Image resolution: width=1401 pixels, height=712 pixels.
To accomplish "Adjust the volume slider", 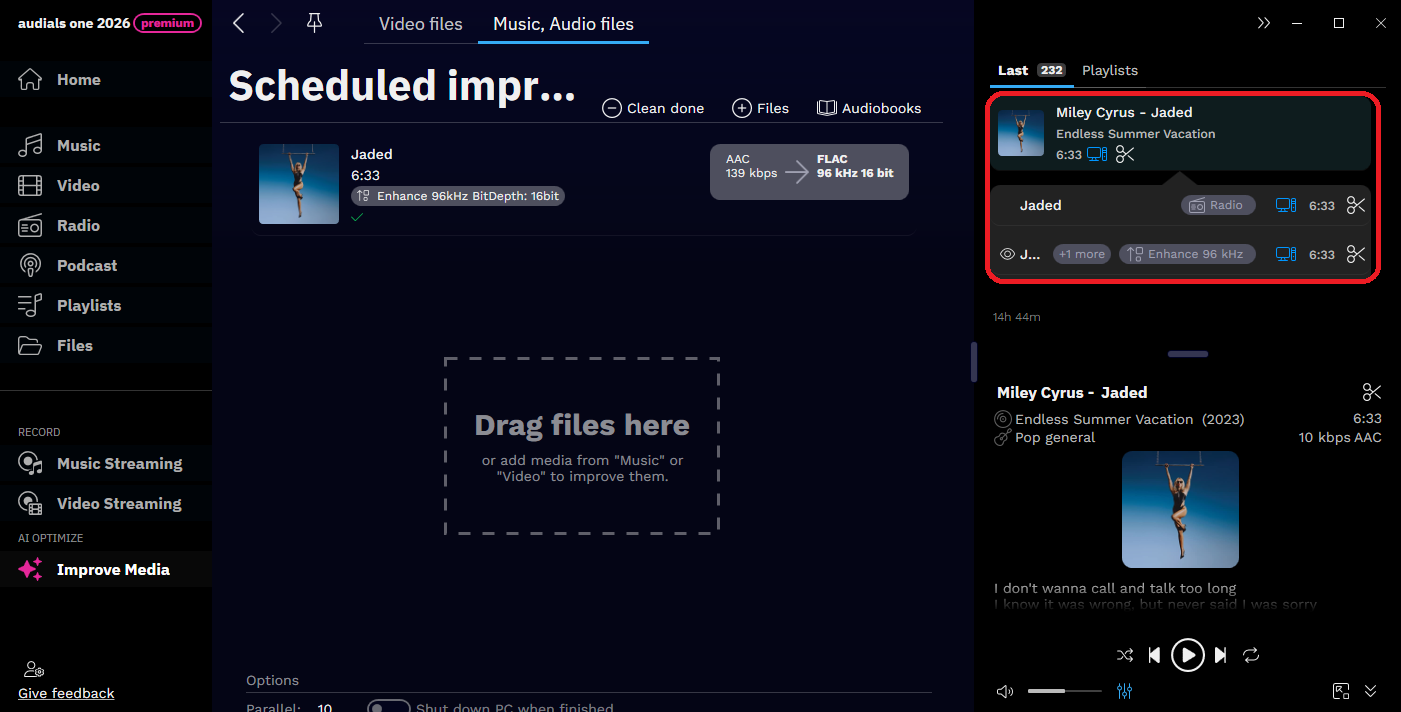I will 1064,690.
